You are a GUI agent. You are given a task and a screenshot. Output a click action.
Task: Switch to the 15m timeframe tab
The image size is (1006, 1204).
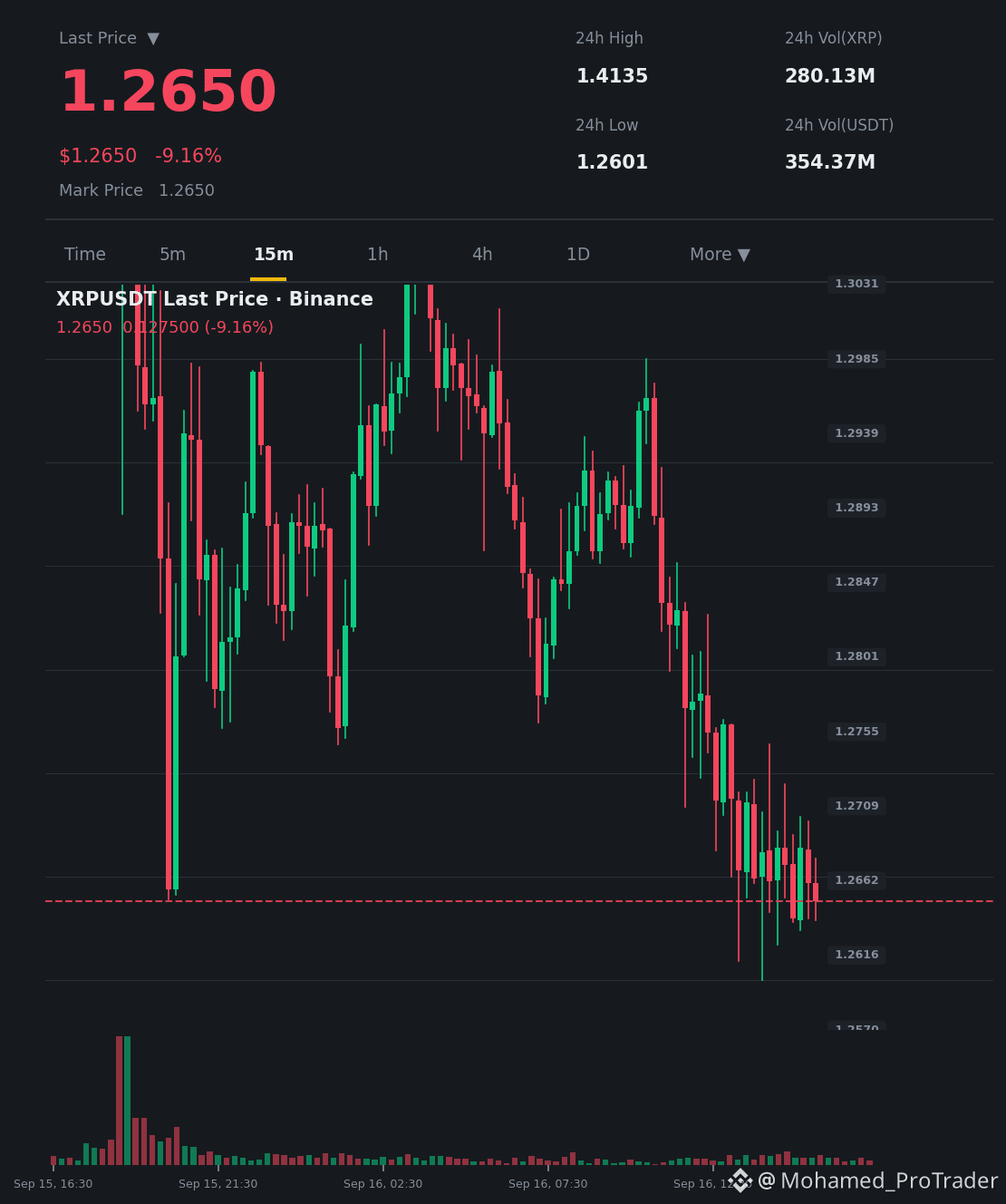[274, 255]
